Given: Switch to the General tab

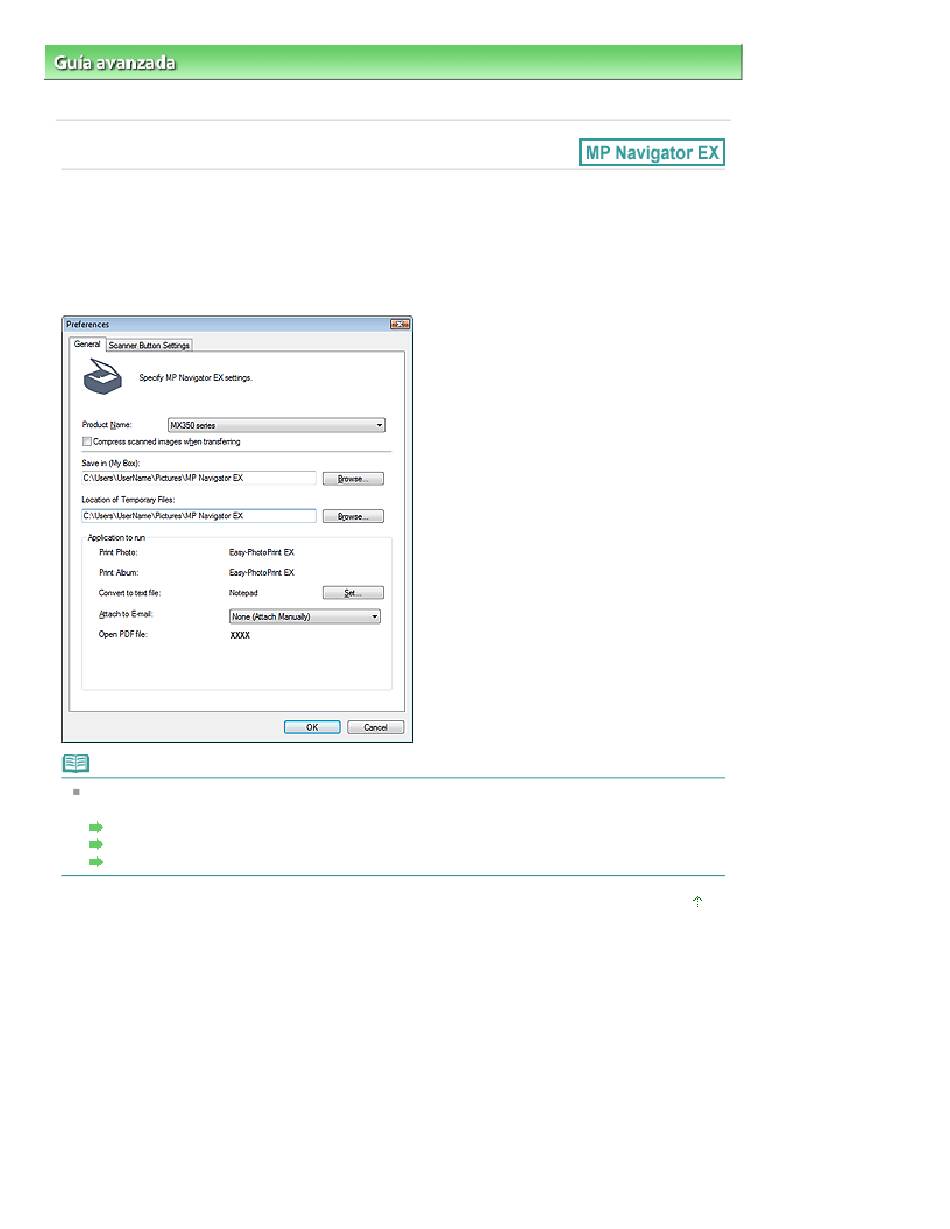Looking at the screenshot, I should click(x=87, y=344).
